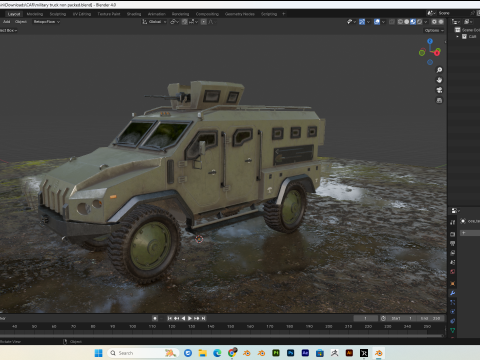Switch to the Modeling workspace tab

pyautogui.click(x=35, y=14)
